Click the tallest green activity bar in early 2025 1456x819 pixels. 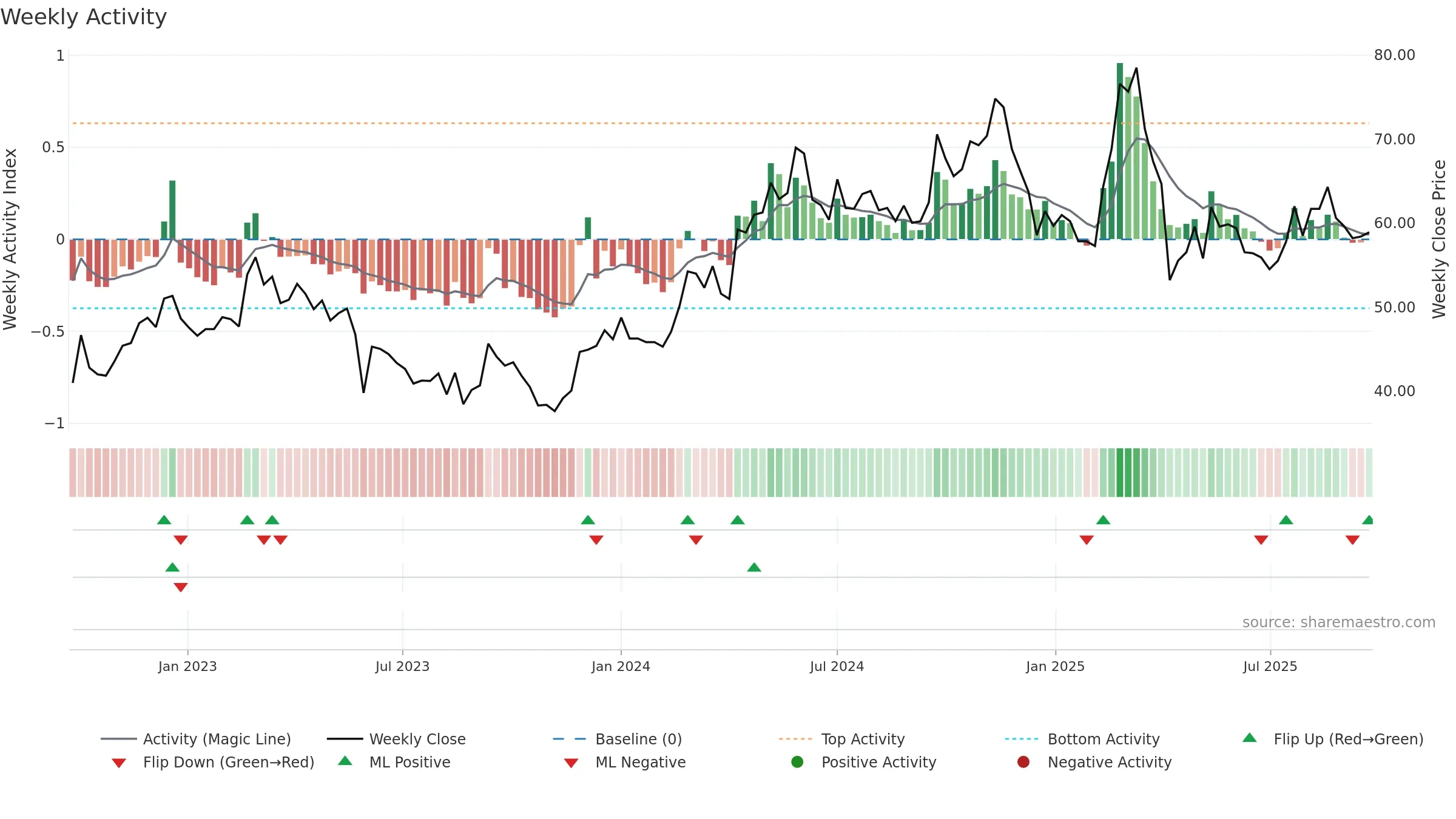click(x=1120, y=151)
